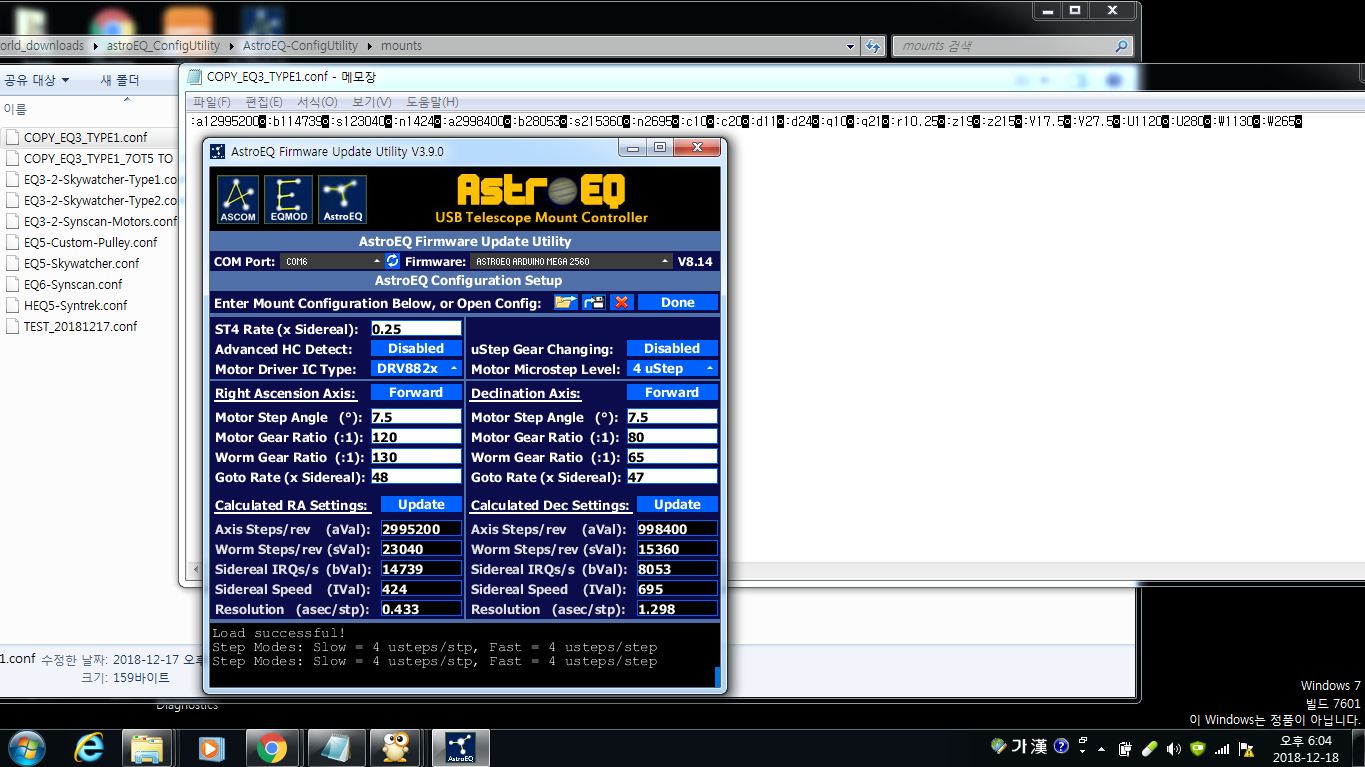1365x767 pixels.
Task: Switch to AstroEQ app in taskbar
Action: pos(460,747)
